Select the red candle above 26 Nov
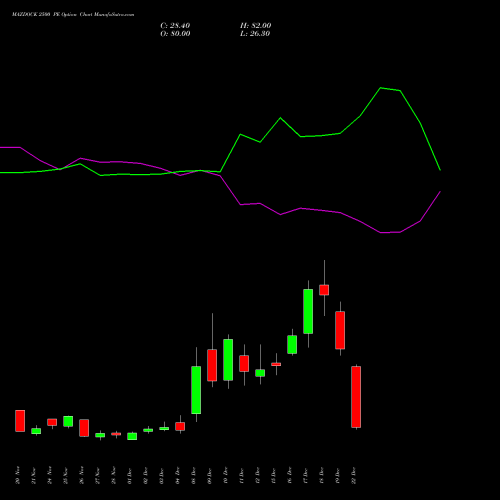The image size is (500, 500). click(x=84, y=428)
